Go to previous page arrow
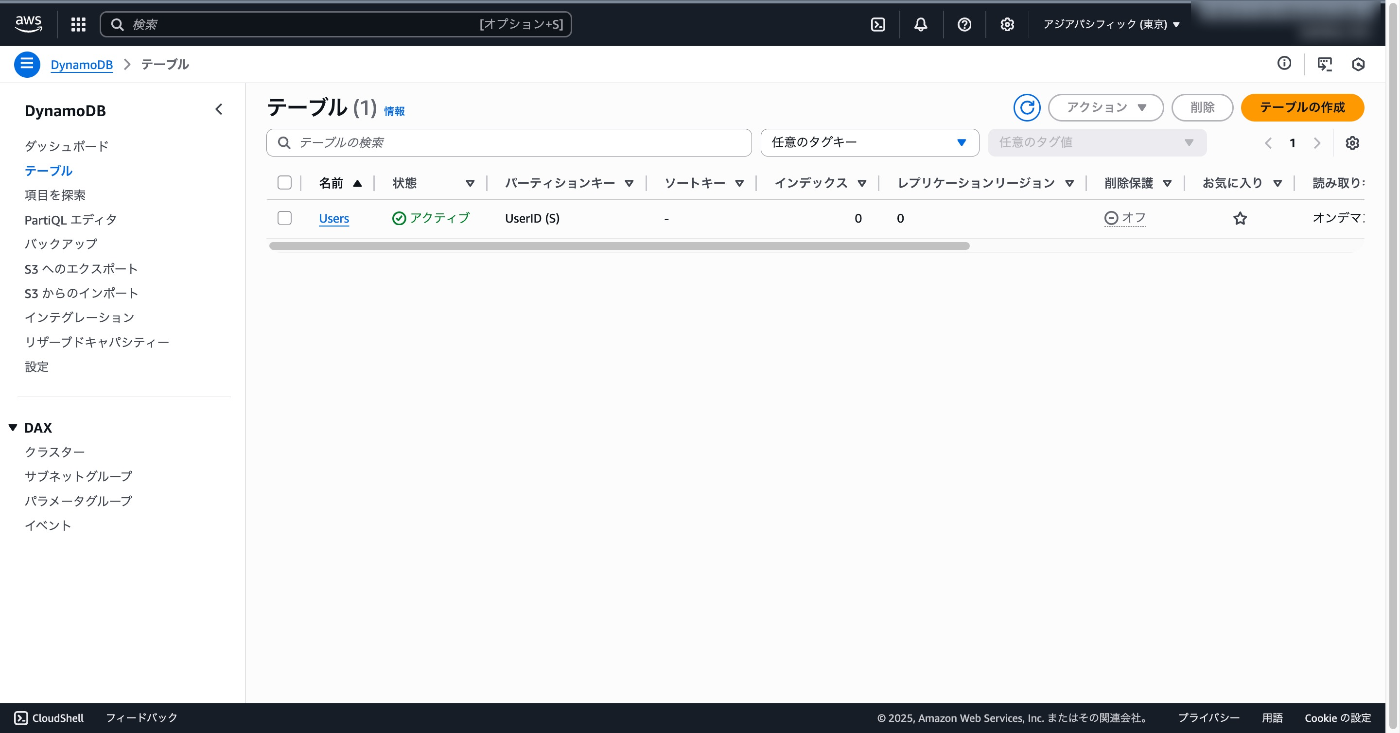This screenshot has height=733, width=1400. pos(1268,143)
